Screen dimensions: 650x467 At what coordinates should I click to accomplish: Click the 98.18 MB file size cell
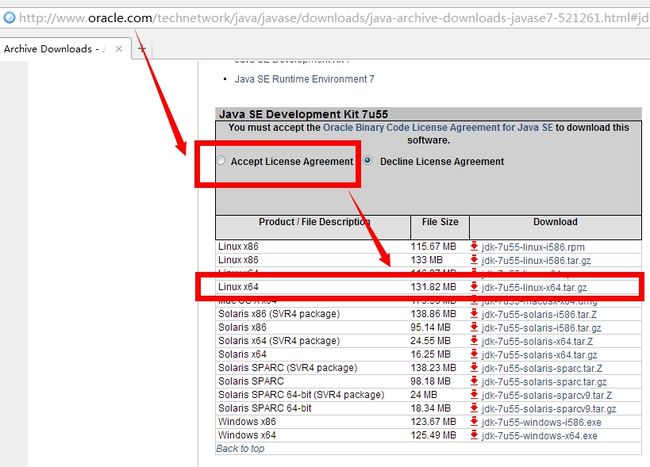(x=430, y=381)
